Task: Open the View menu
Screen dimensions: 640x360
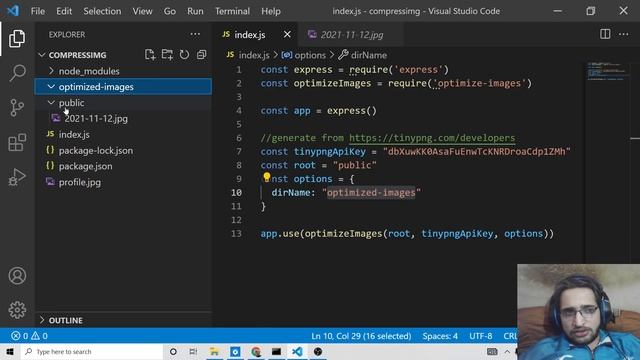Action: 142,11
